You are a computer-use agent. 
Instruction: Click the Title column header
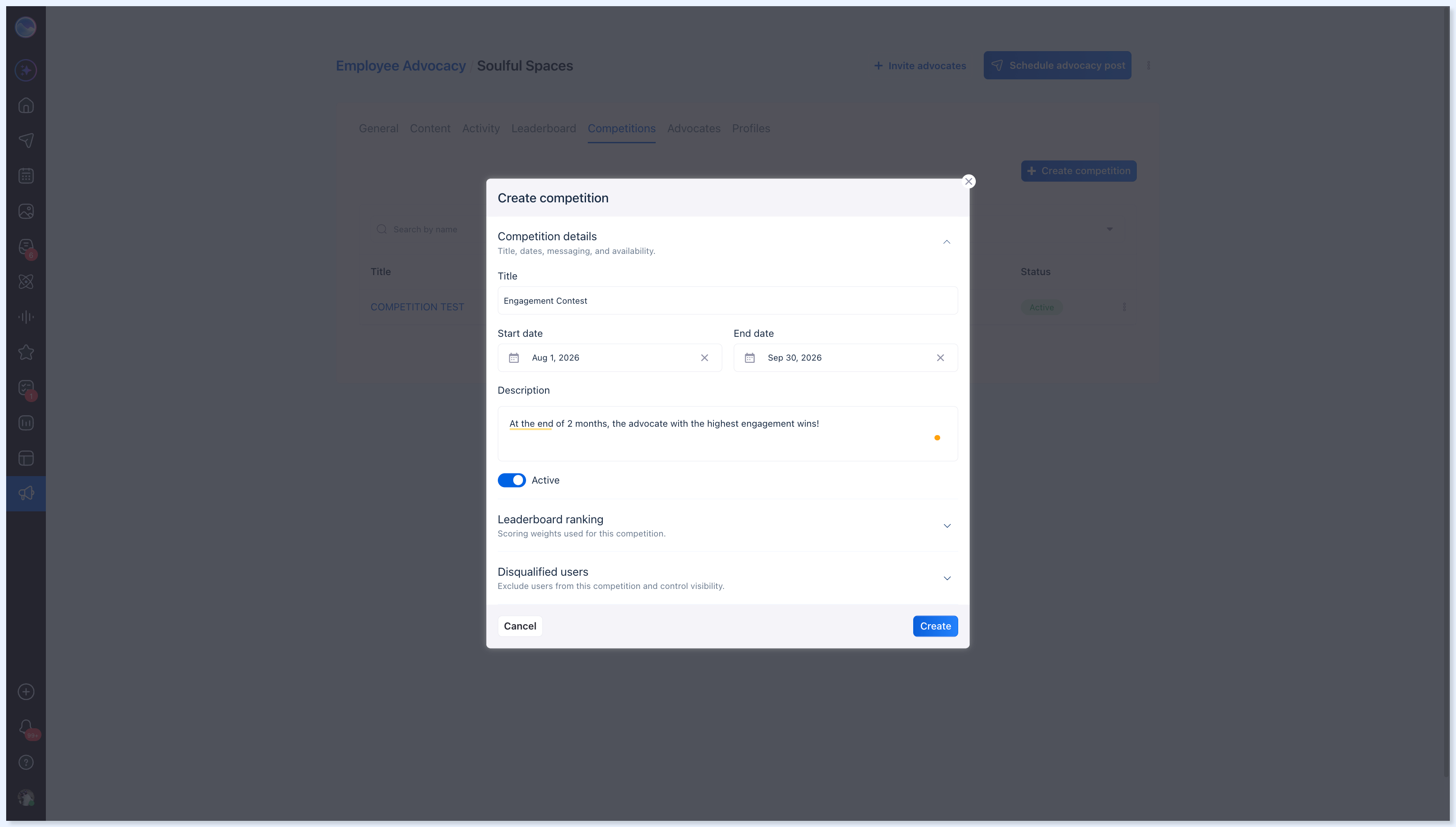pyautogui.click(x=381, y=272)
